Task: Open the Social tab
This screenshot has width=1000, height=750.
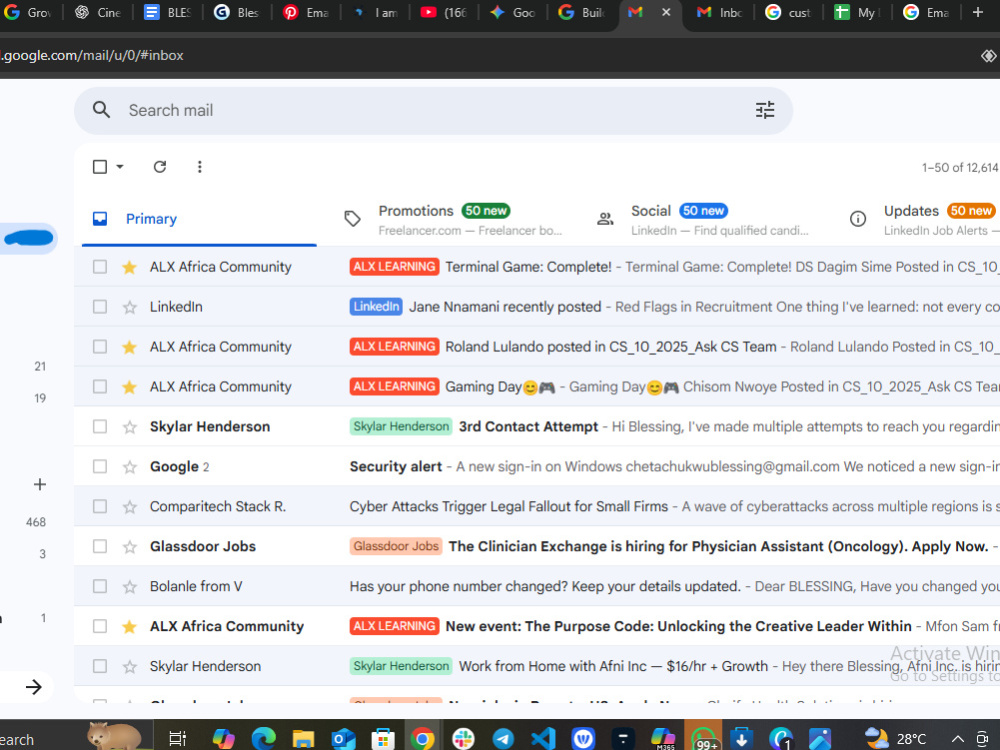Action: [707, 219]
